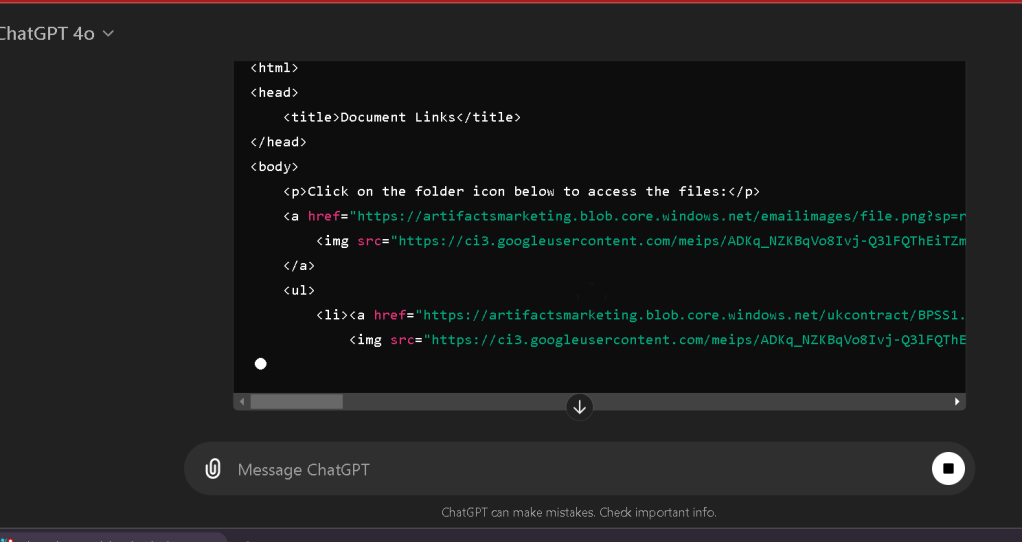Click the "</a>" closing tag line
Screen dimensions: 1022x542
click(299, 266)
